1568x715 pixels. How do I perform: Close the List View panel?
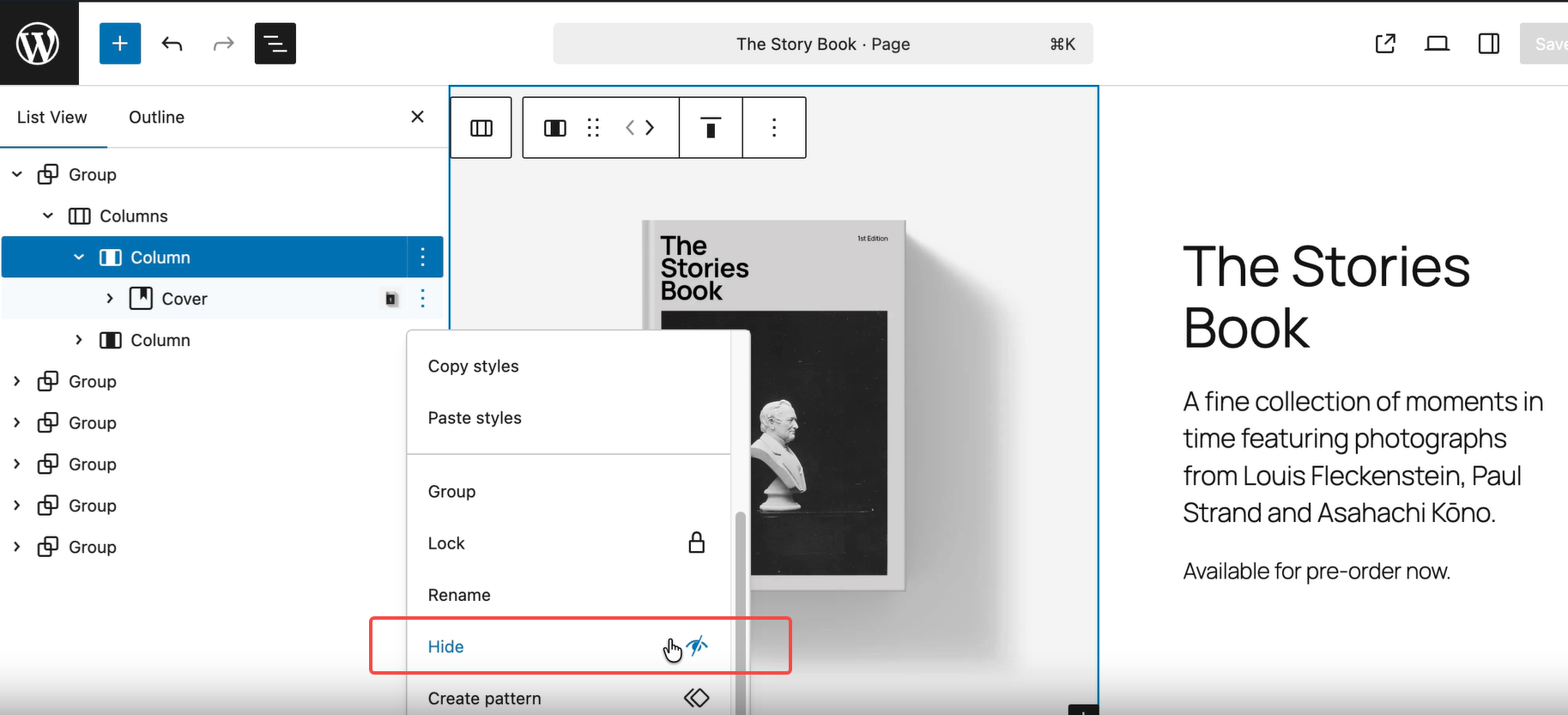pos(417,117)
